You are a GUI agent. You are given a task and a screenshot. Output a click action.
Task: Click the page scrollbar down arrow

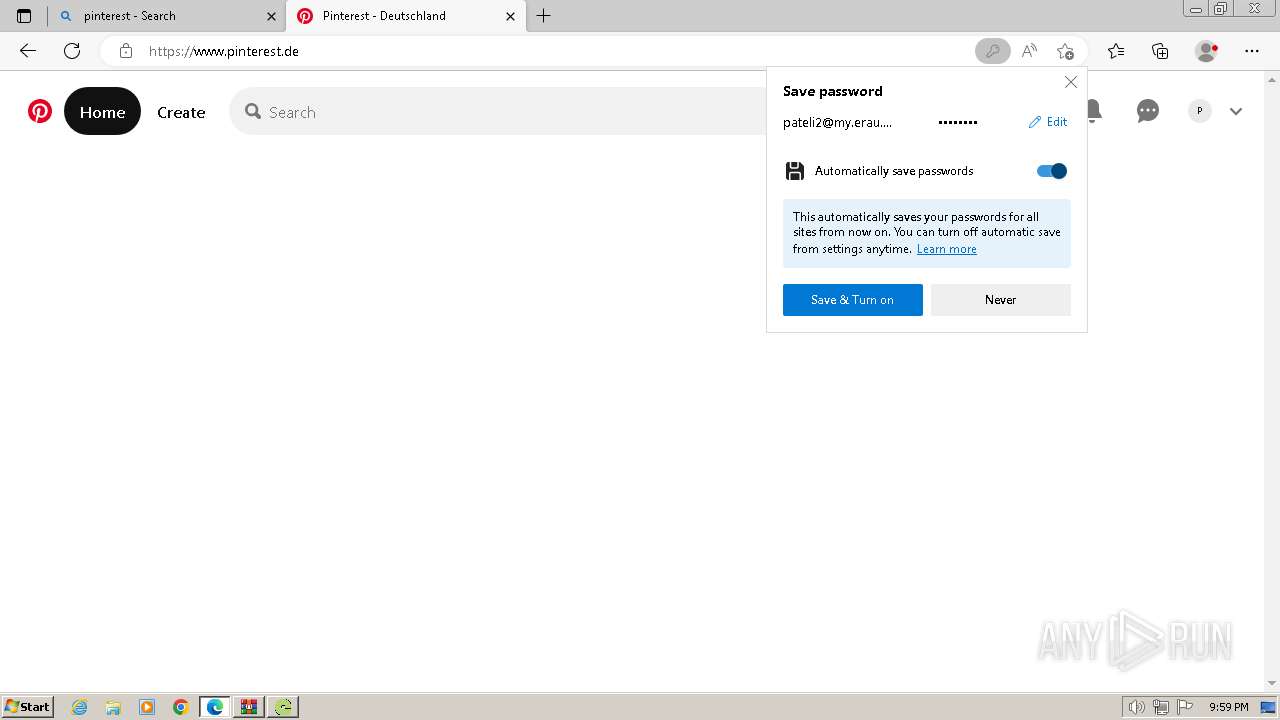point(1272,683)
